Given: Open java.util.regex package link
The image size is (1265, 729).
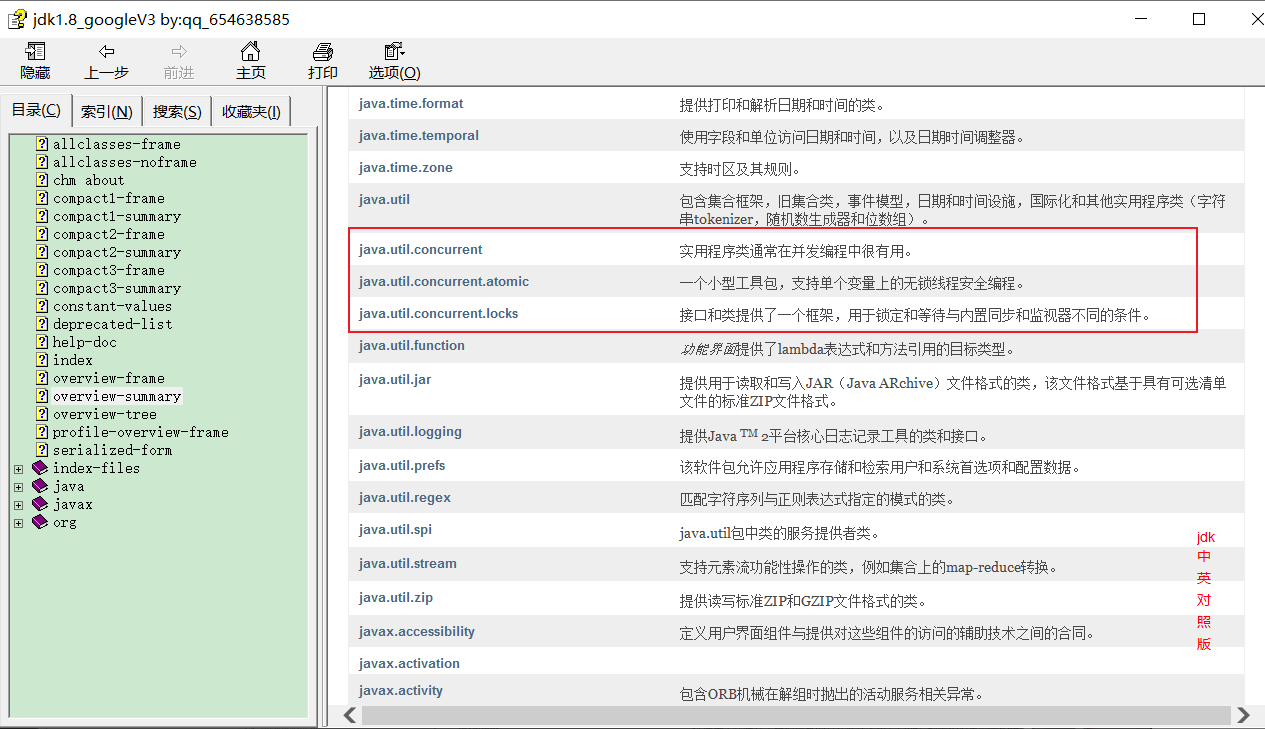Looking at the screenshot, I should [x=405, y=497].
